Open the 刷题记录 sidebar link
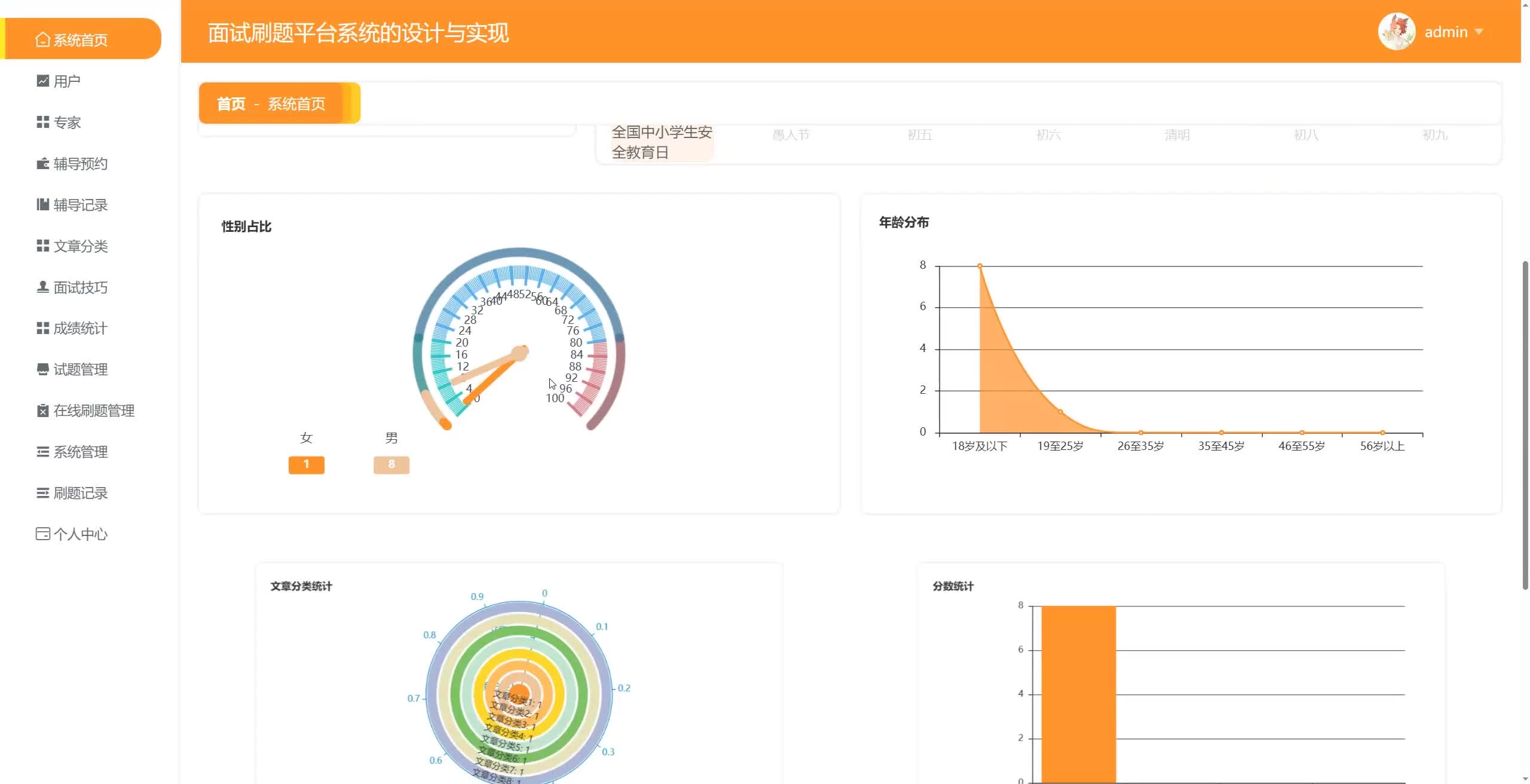The height and width of the screenshot is (784, 1530). 81,493
